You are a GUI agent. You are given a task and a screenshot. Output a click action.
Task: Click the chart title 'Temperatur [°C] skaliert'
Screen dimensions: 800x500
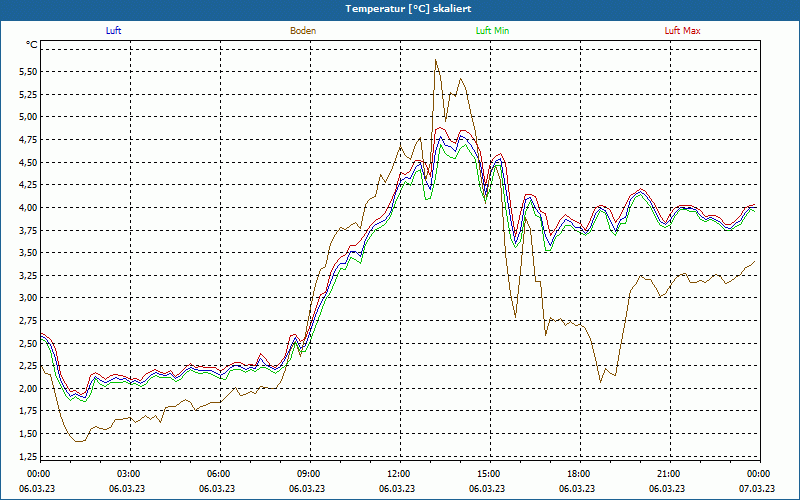[x=408, y=9]
